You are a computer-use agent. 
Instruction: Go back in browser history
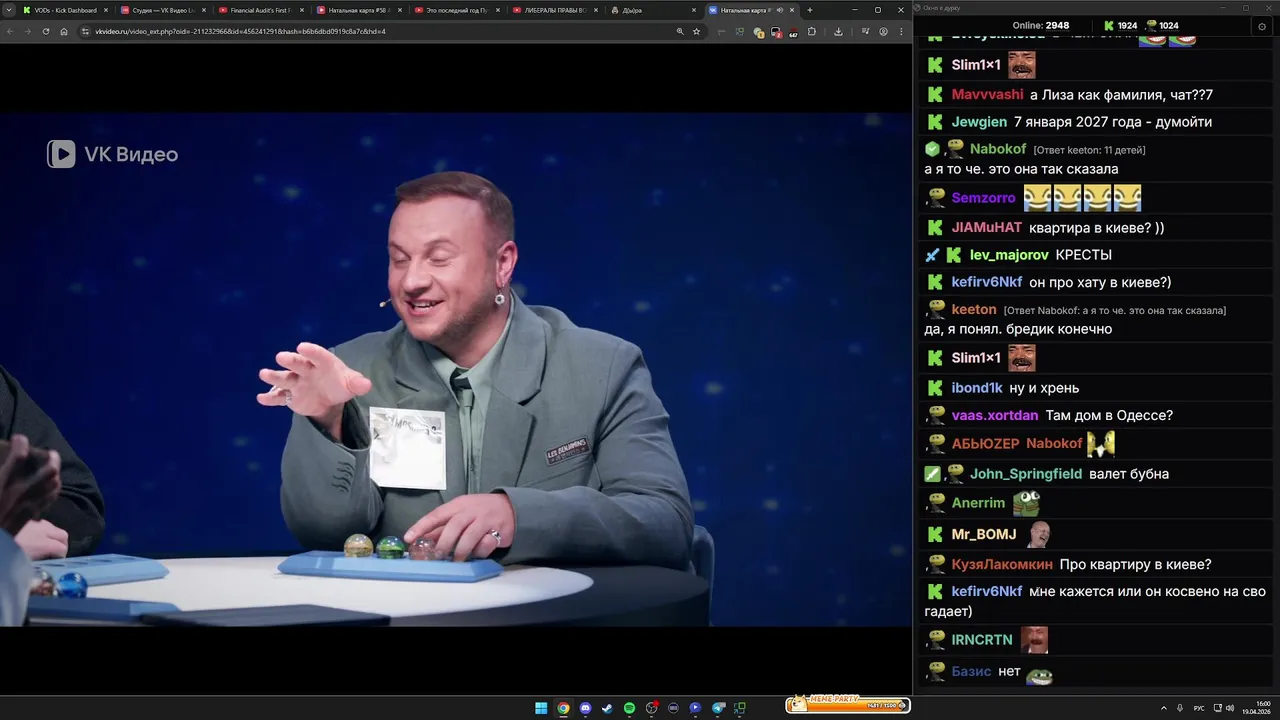point(10,31)
